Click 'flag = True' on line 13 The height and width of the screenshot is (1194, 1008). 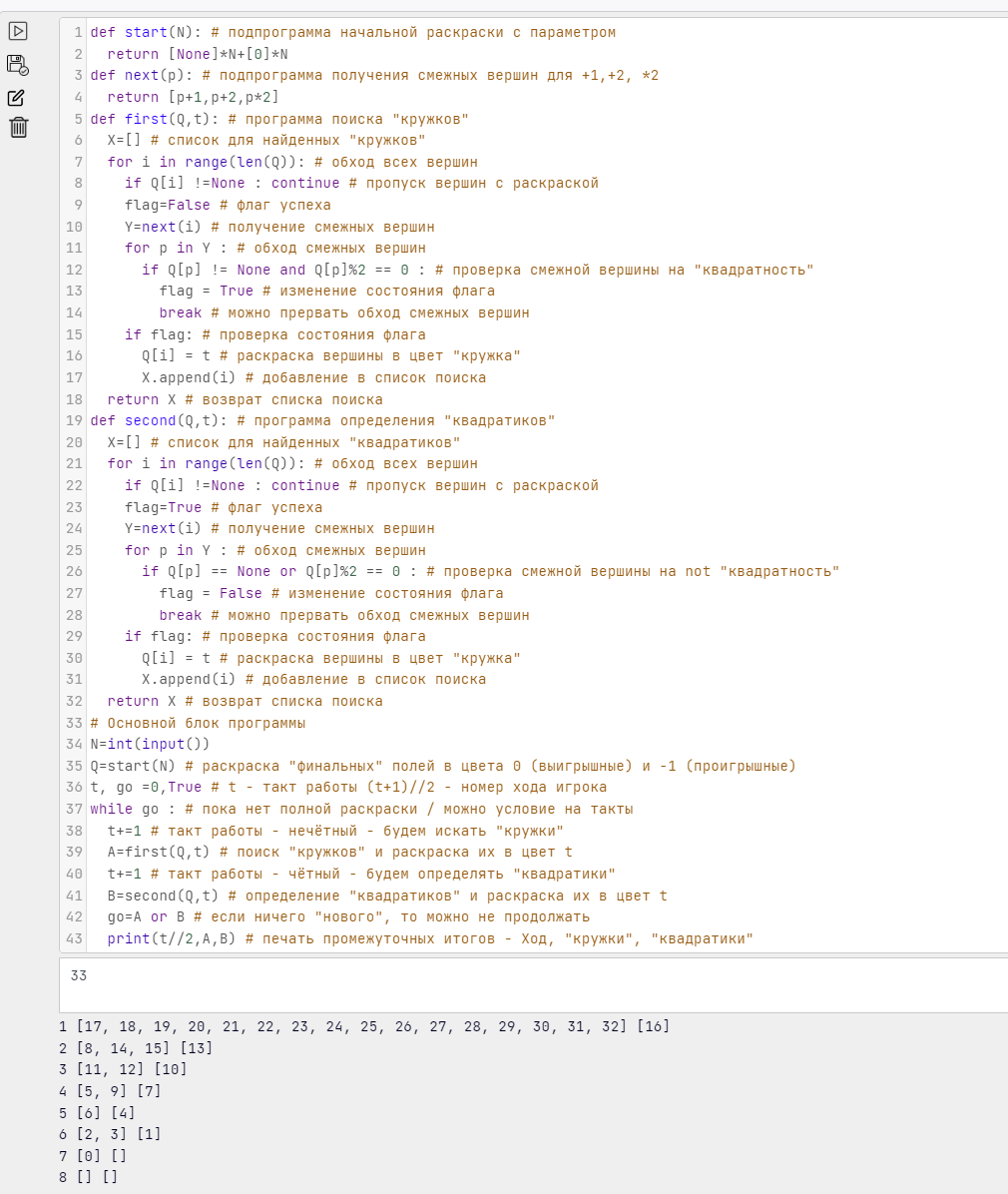(x=207, y=291)
